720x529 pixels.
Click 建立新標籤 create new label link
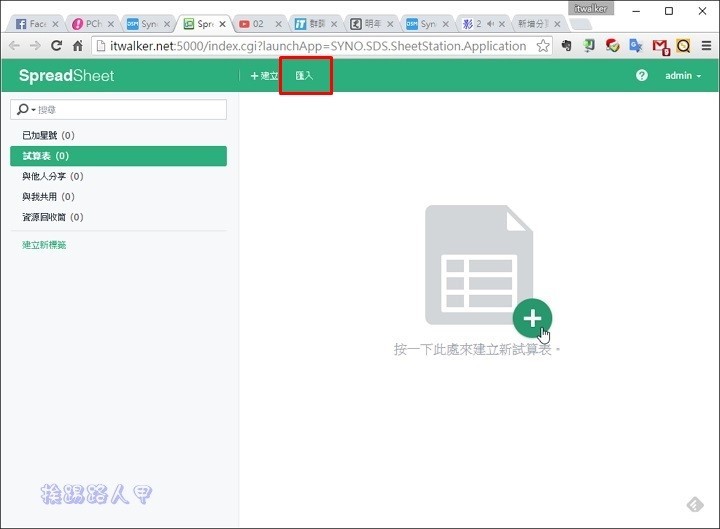tap(45, 245)
